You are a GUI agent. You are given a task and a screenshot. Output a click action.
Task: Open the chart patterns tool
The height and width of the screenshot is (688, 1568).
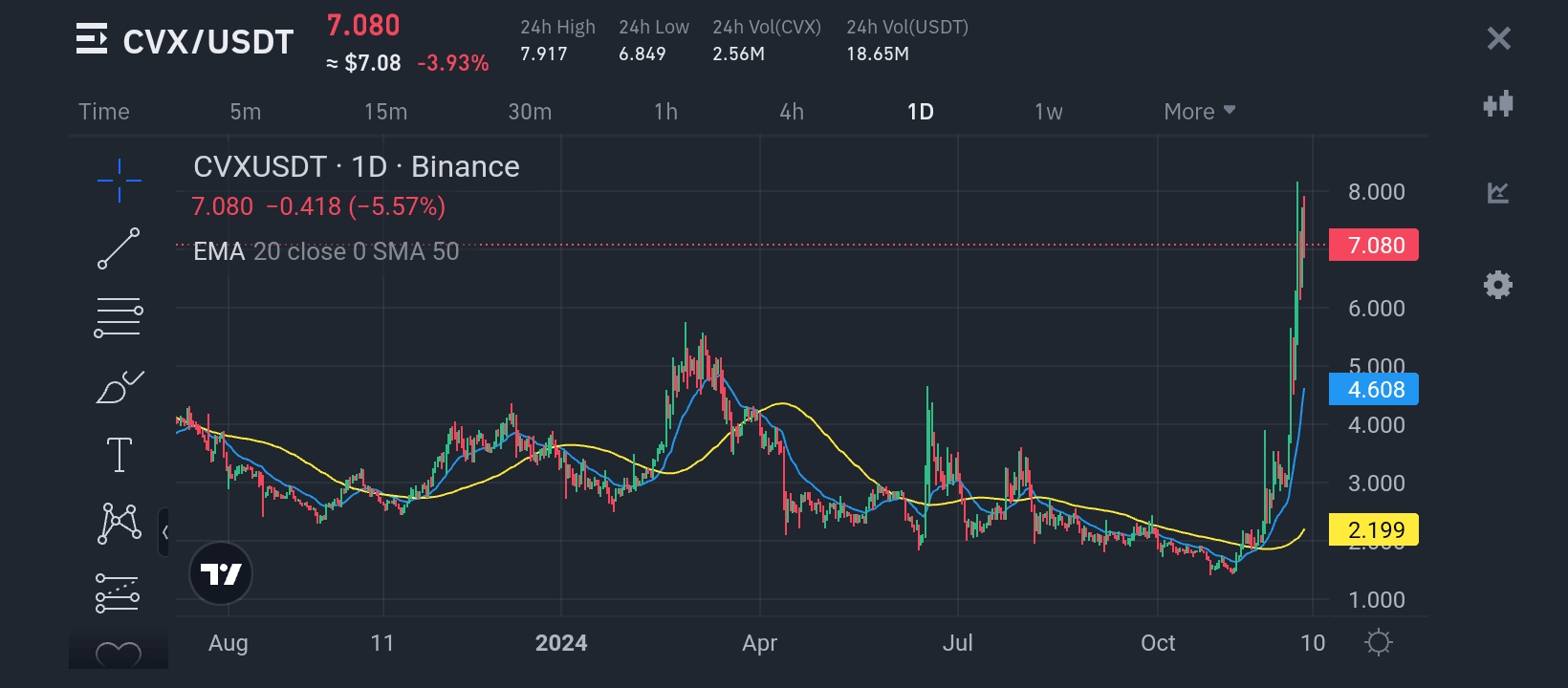click(120, 524)
